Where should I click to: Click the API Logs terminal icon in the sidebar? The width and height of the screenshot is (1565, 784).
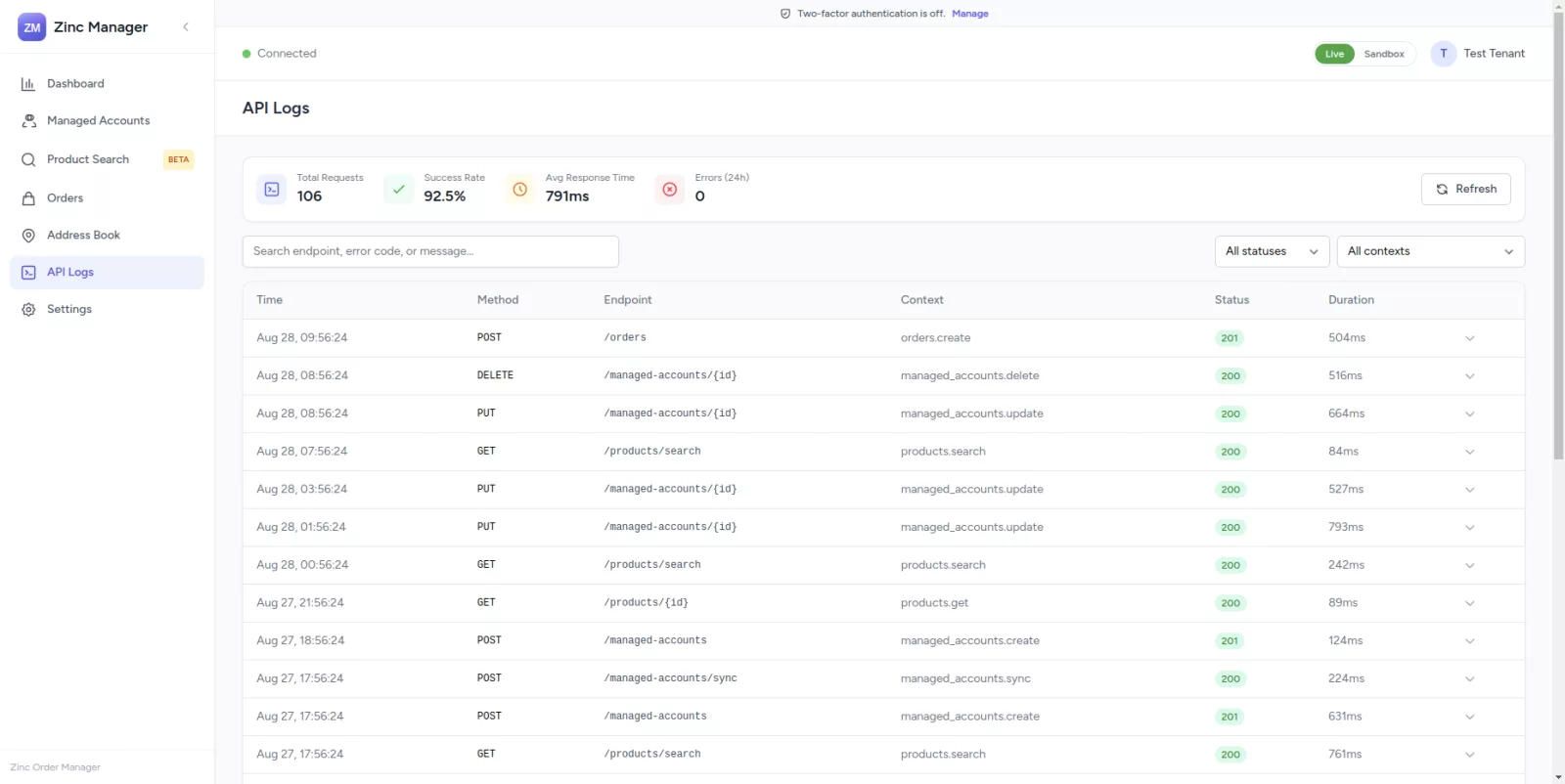coord(28,273)
